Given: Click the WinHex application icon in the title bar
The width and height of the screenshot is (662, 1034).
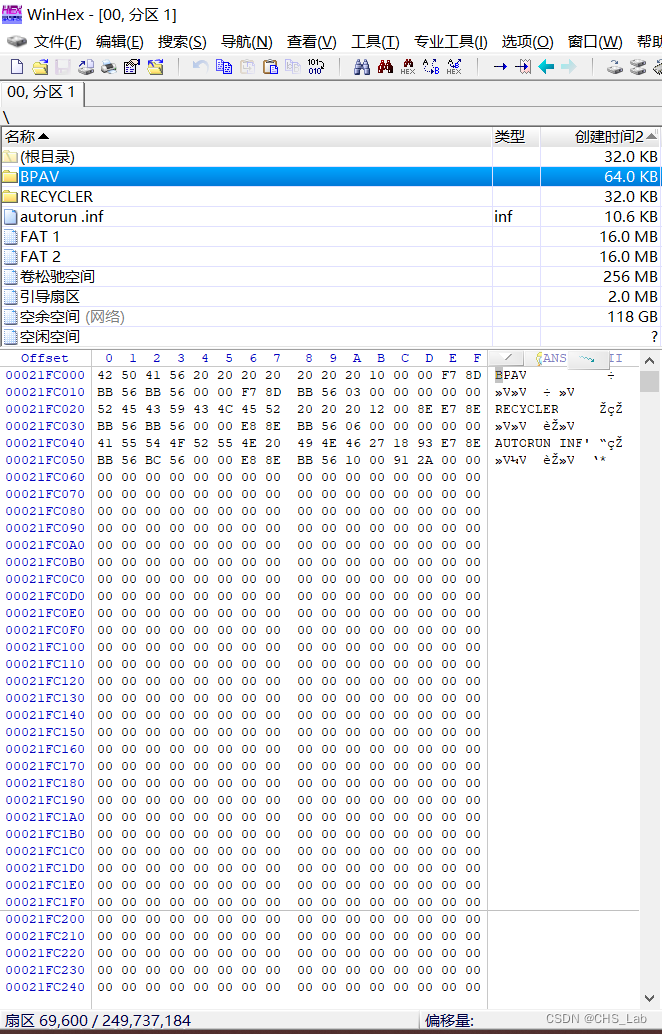Looking at the screenshot, I should coord(12,14).
